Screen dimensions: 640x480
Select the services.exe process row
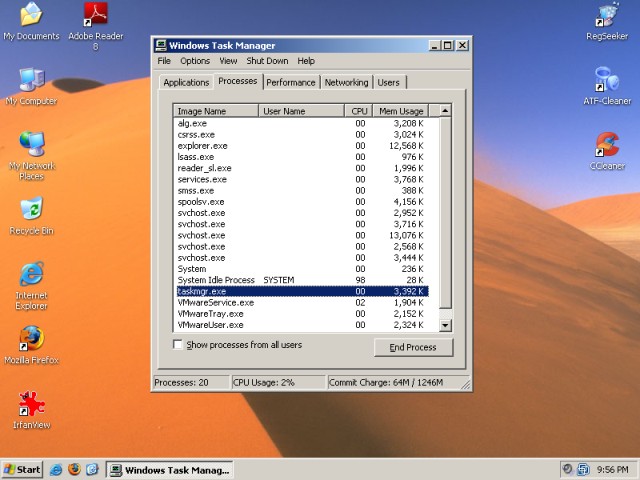click(301, 179)
